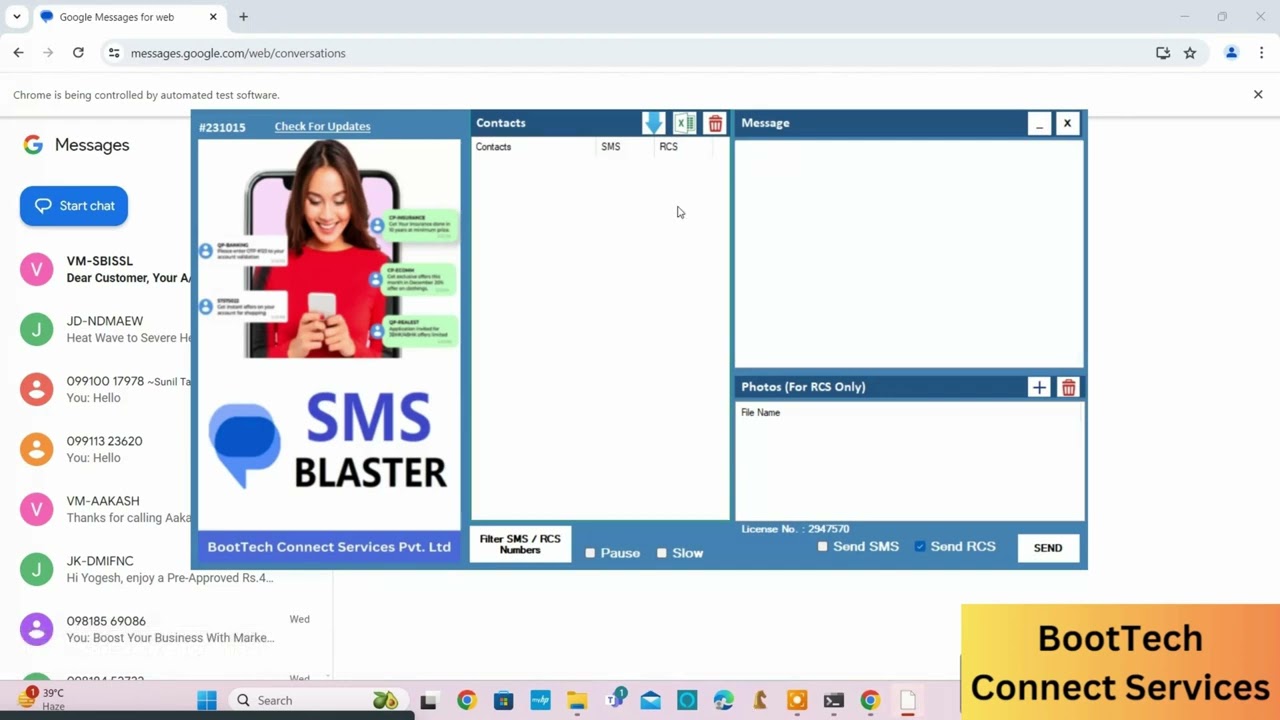Click the chess knight taskbar icon
1280x720 pixels.
pos(760,700)
